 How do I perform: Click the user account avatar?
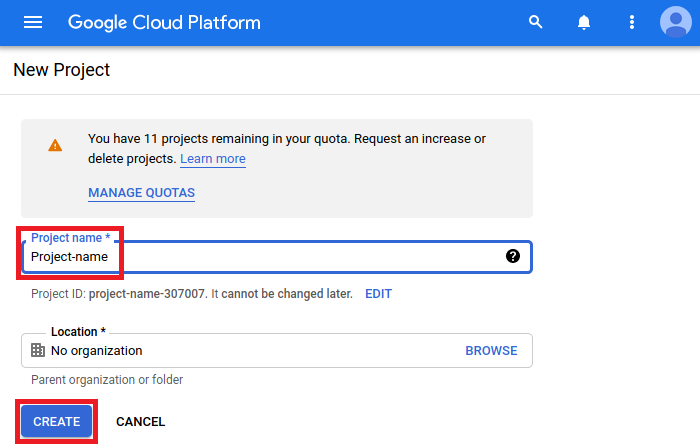coord(676,22)
